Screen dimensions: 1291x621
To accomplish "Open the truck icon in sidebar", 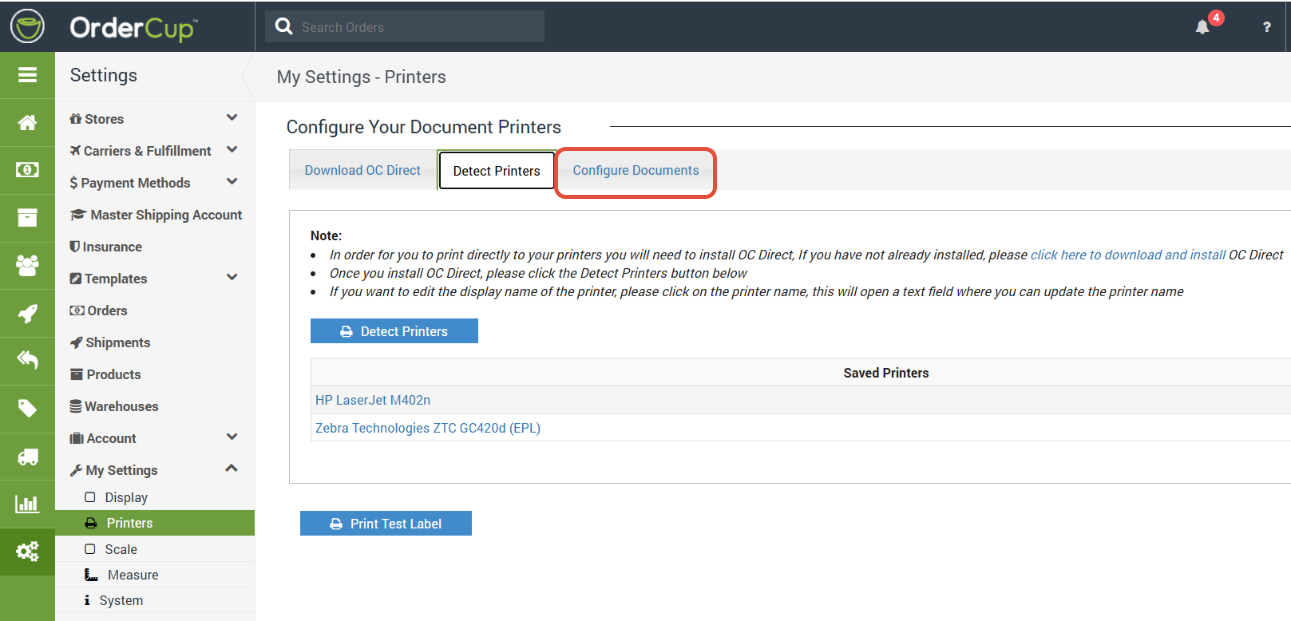I will (x=27, y=456).
